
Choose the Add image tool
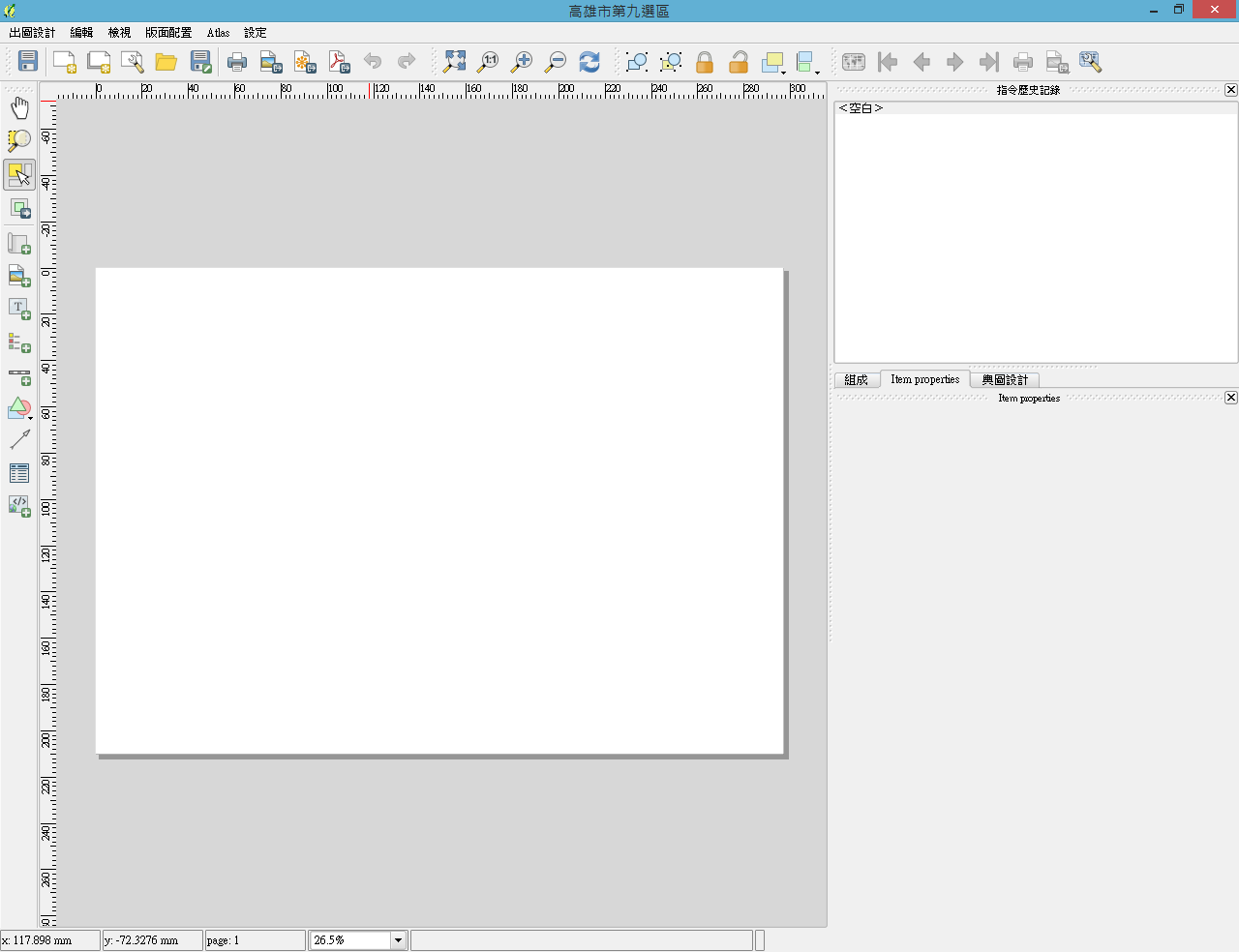[x=19, y=277]
